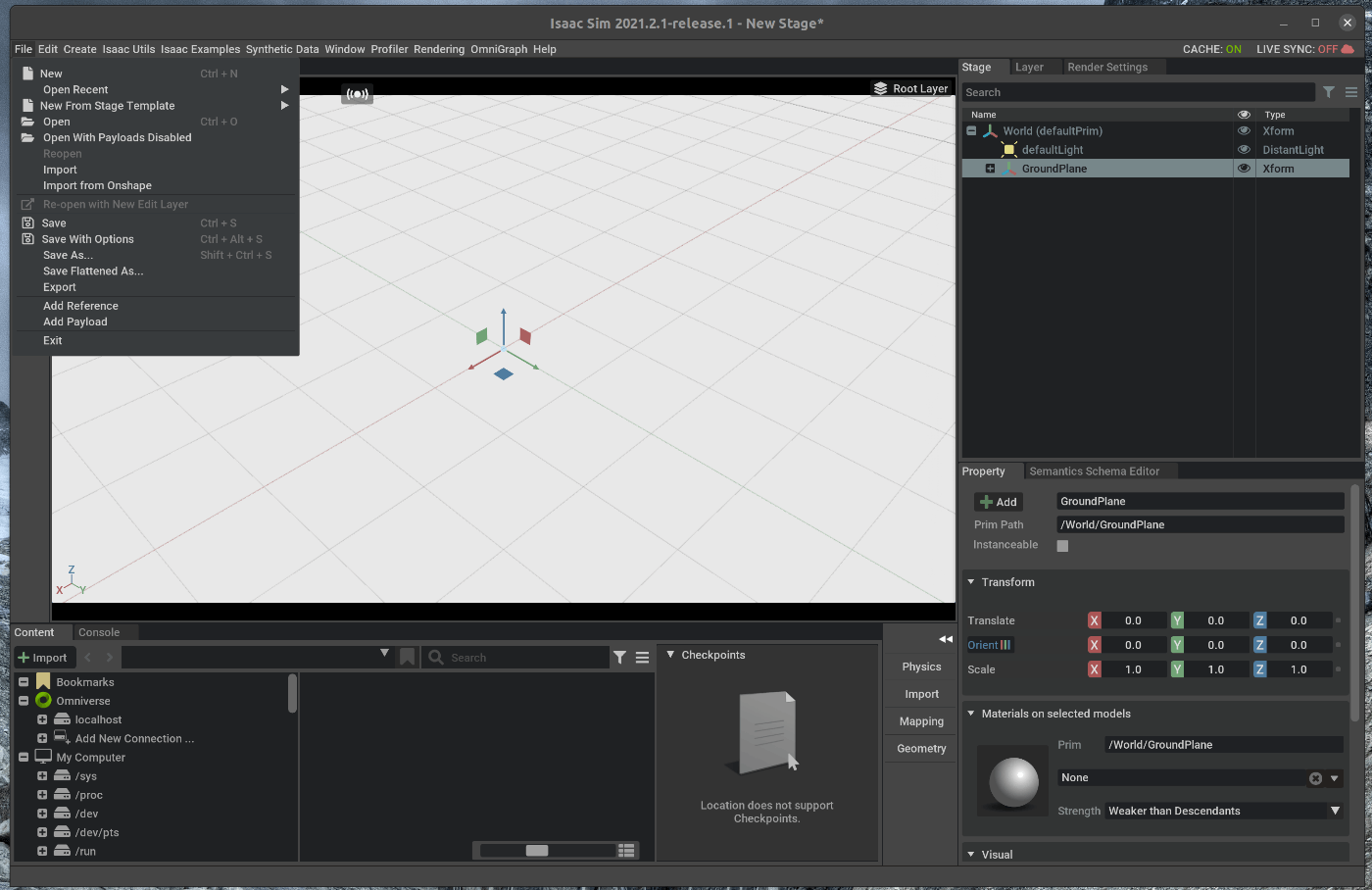Screen dimensions: 1372x890
Task: Click the My Computer monitor icon
Action: [x=43, y=757]
